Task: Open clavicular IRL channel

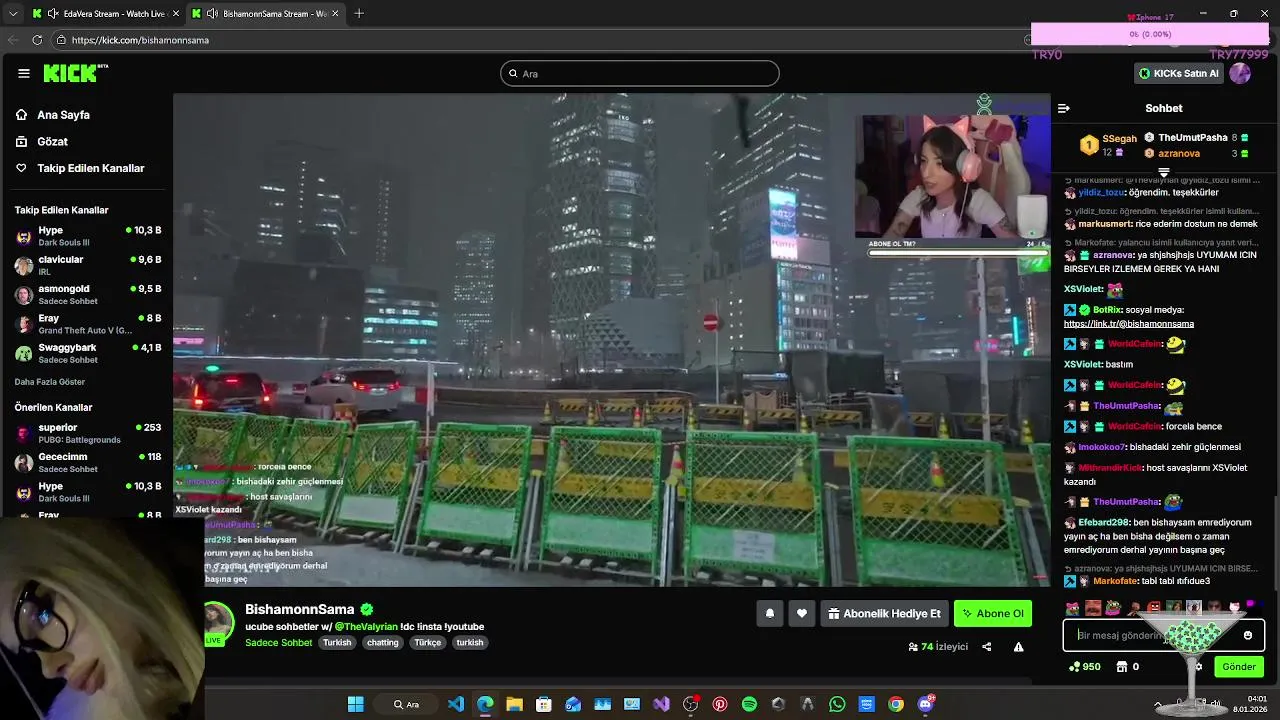Action: coord(87,265)
